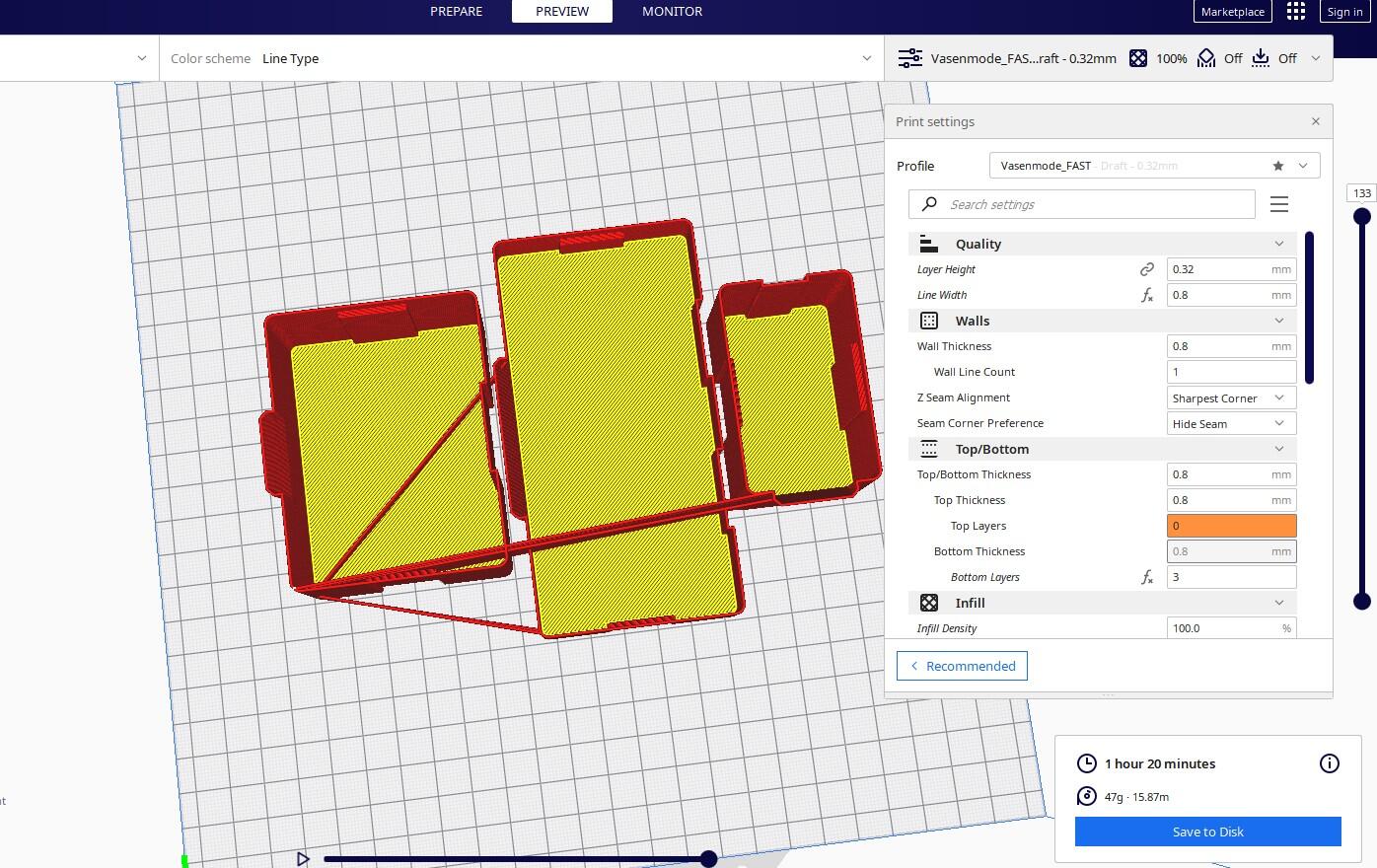Viewport: 1377px width, 868px height.
Task: Click the Bottom Layers formula icon
Action: coord(1146,577)
